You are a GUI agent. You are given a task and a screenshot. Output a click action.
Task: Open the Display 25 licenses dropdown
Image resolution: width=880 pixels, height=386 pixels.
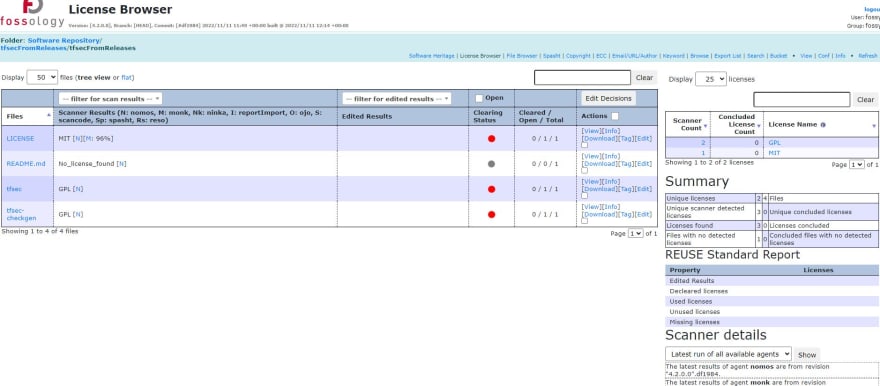[x=711, y=79]
